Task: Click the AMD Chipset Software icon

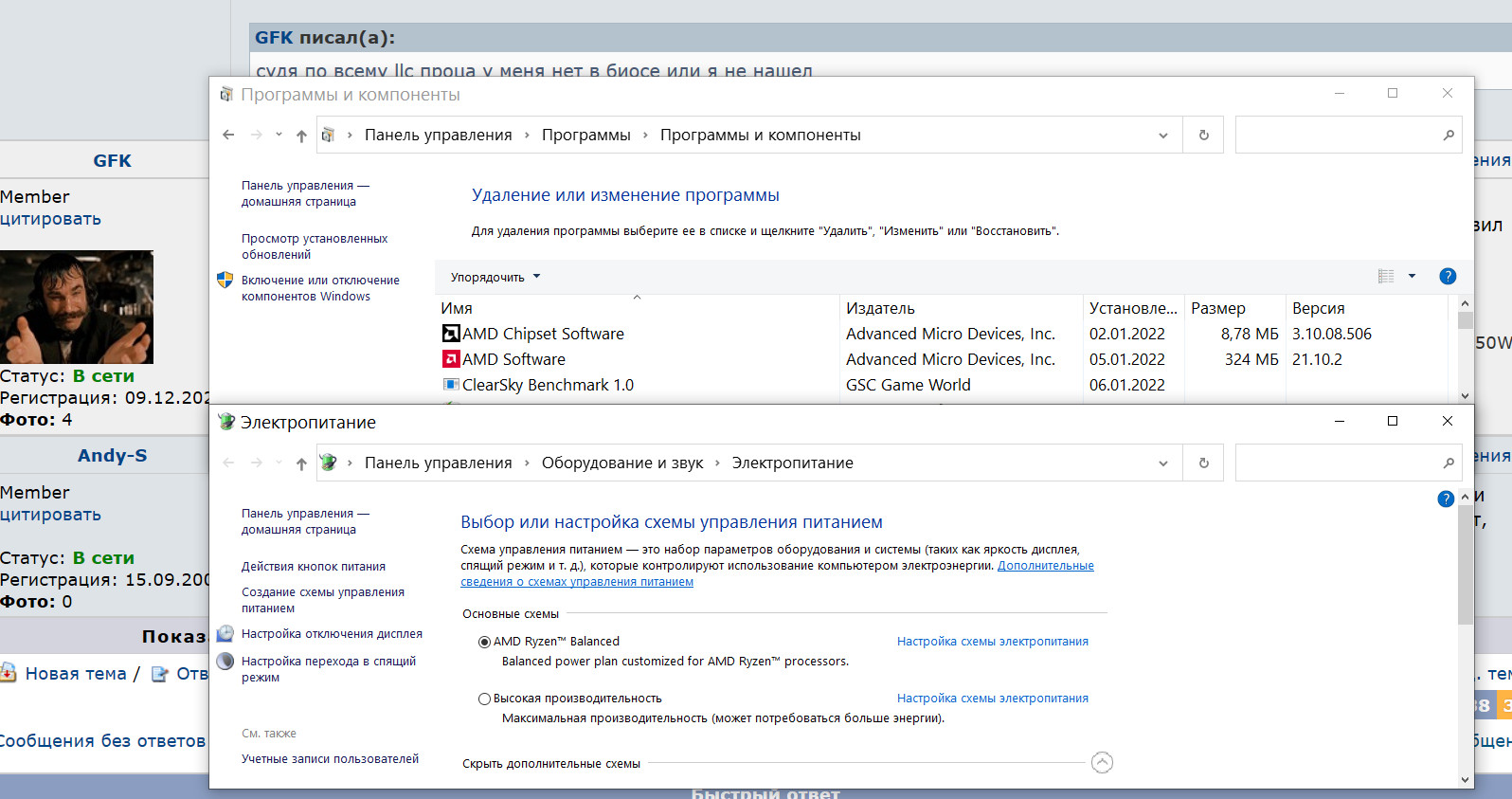Action: (x=451, y=334)
